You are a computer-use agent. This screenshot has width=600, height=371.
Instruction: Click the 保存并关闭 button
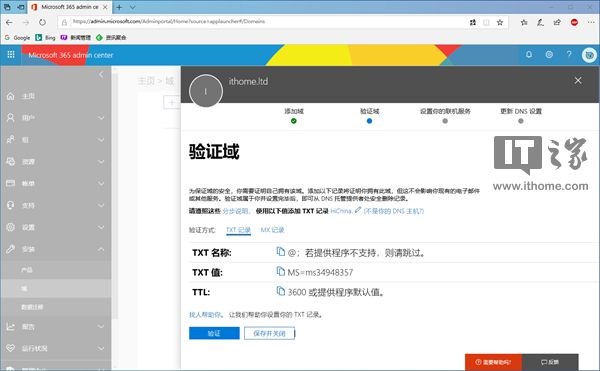click(x=269, y=333)
